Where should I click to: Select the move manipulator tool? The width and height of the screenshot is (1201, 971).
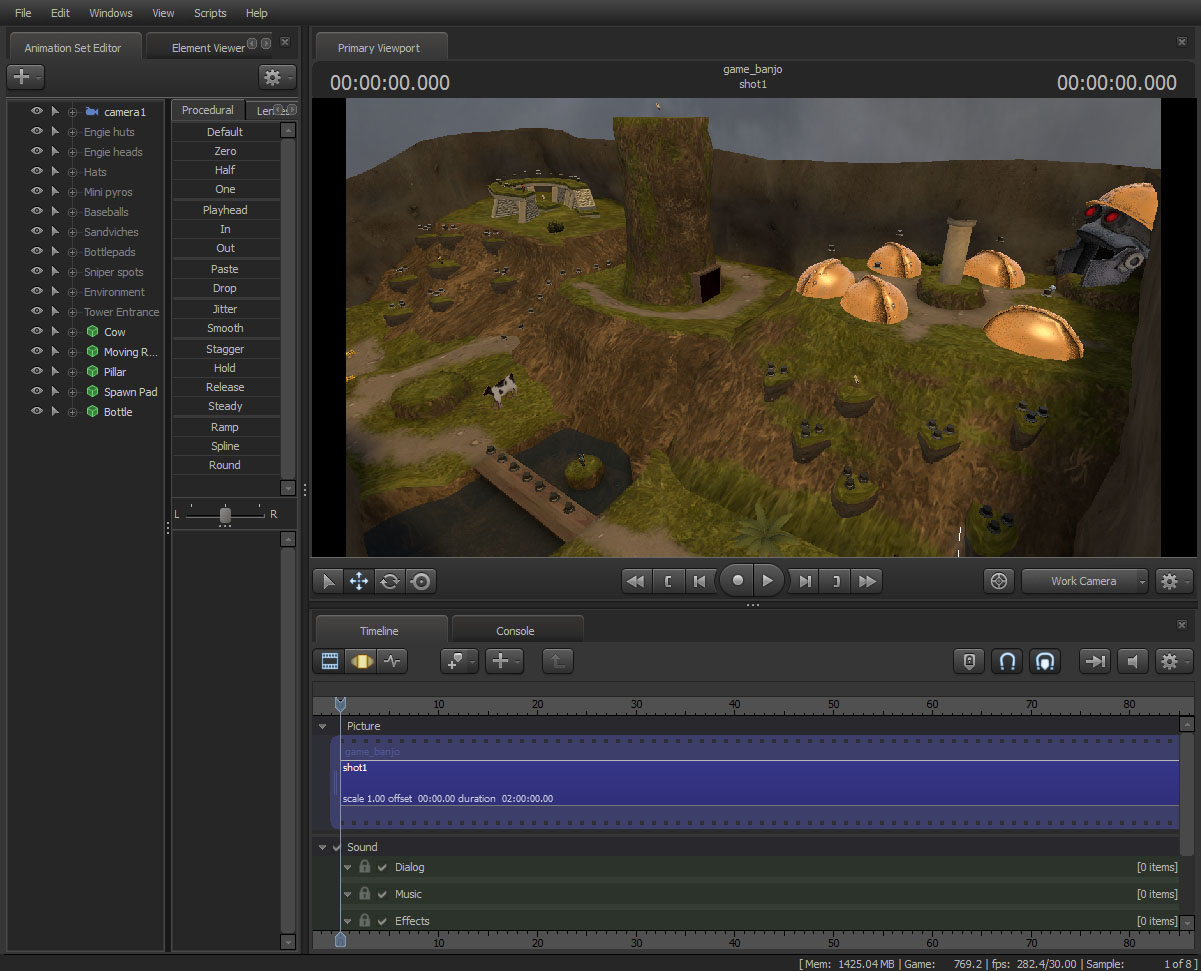click(358, 581)
